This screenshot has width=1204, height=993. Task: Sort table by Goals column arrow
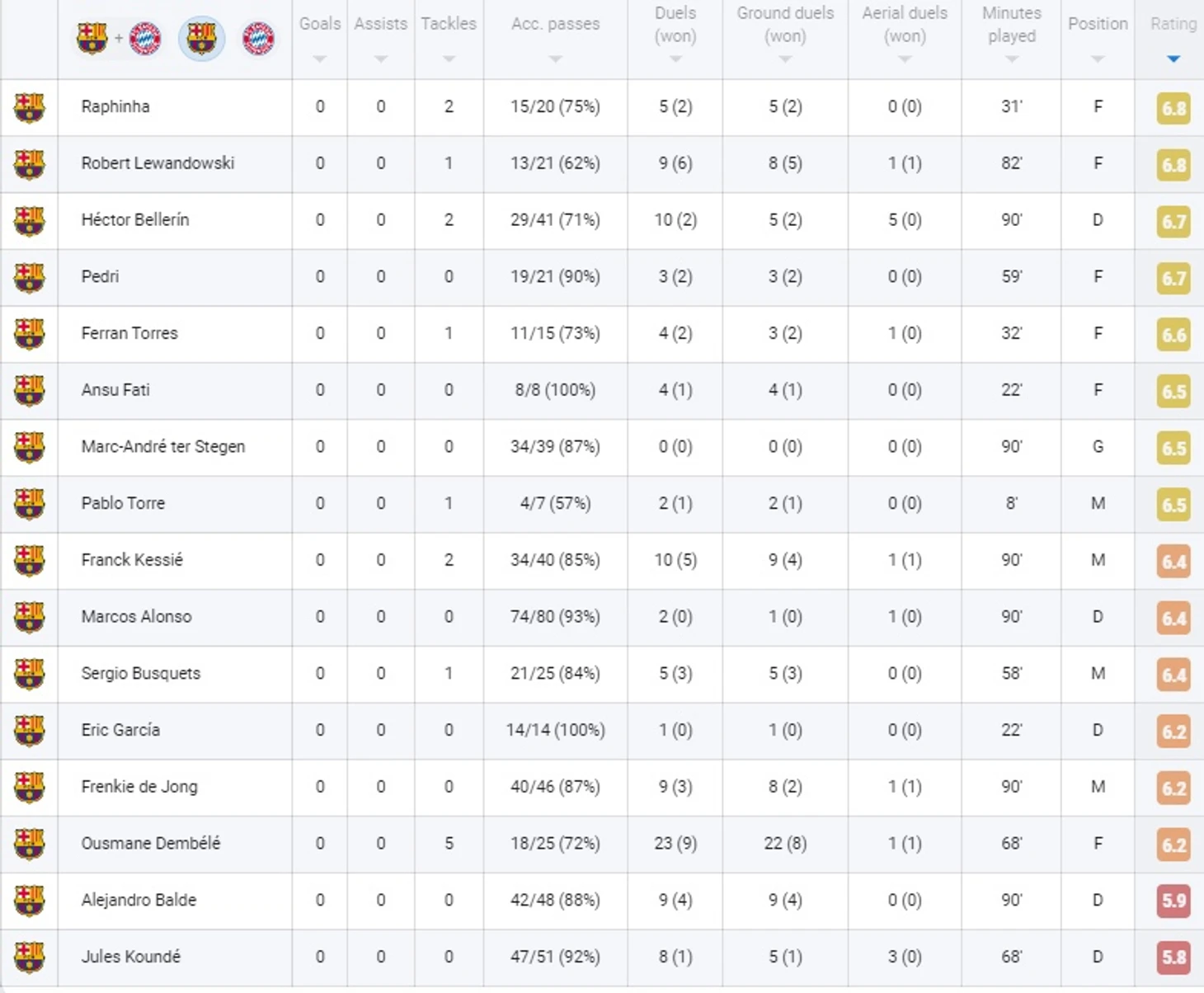[x=320, y=59]
